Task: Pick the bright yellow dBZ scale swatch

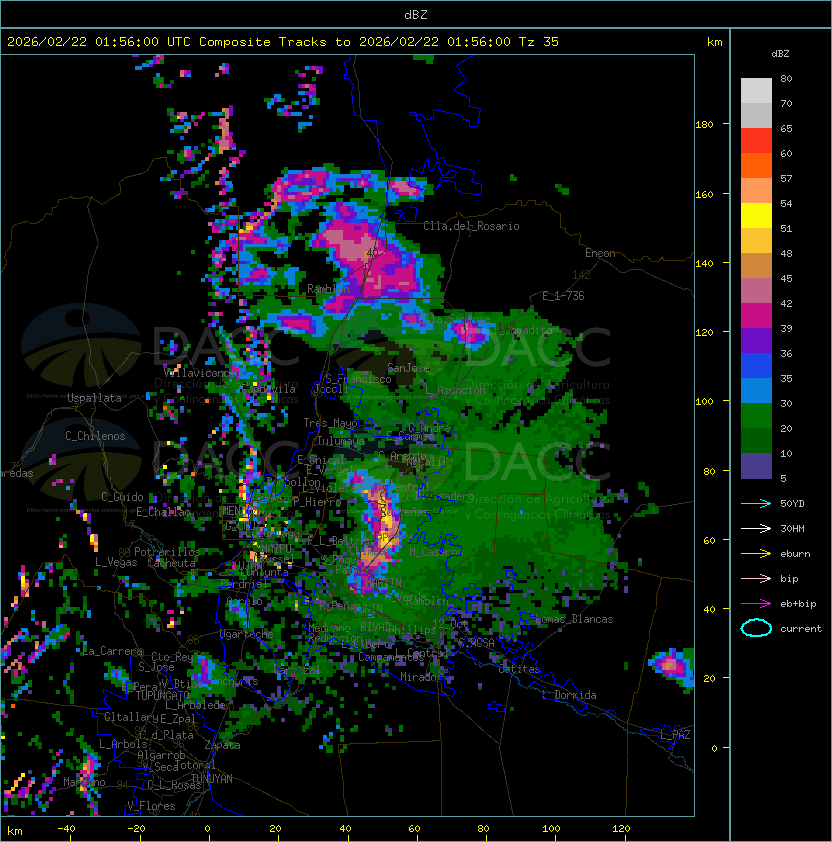Action: pos(756,215)
